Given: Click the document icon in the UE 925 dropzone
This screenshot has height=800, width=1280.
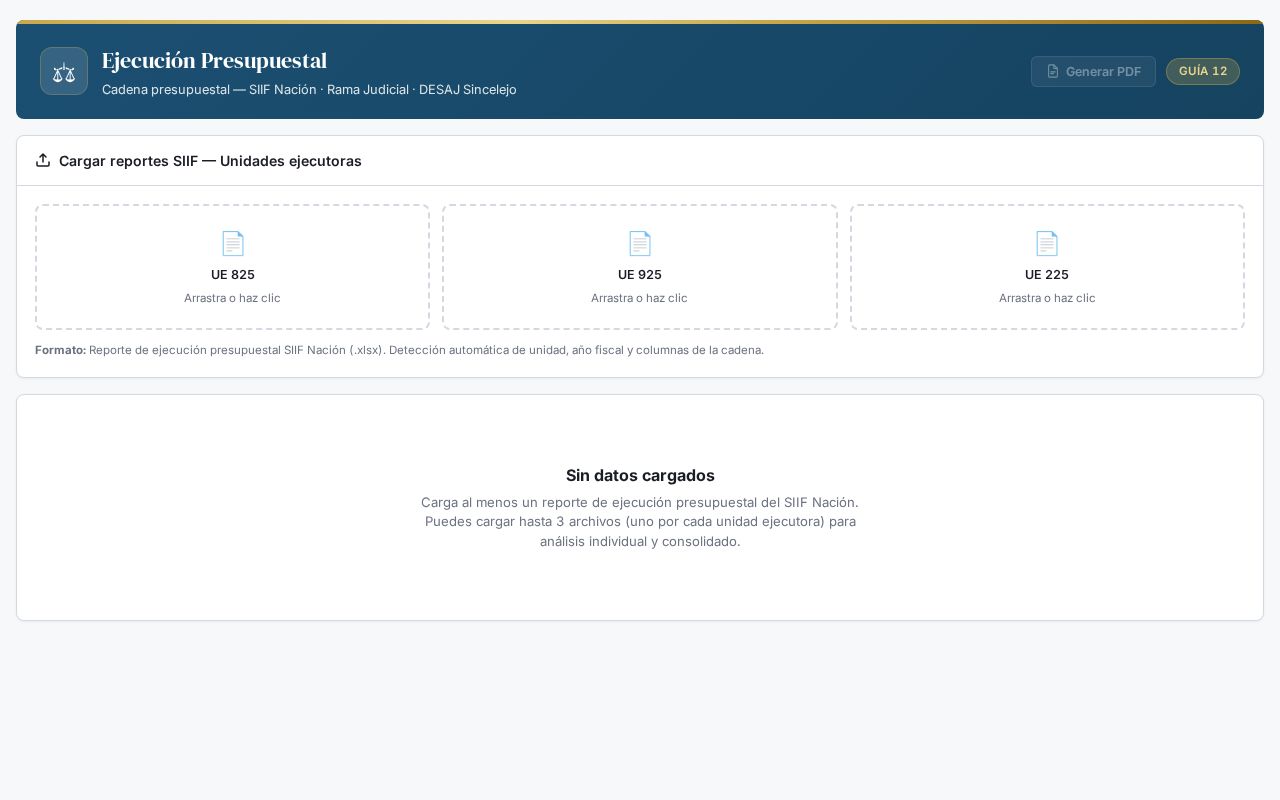Looking at the screenshot, I should pos(640,243).
